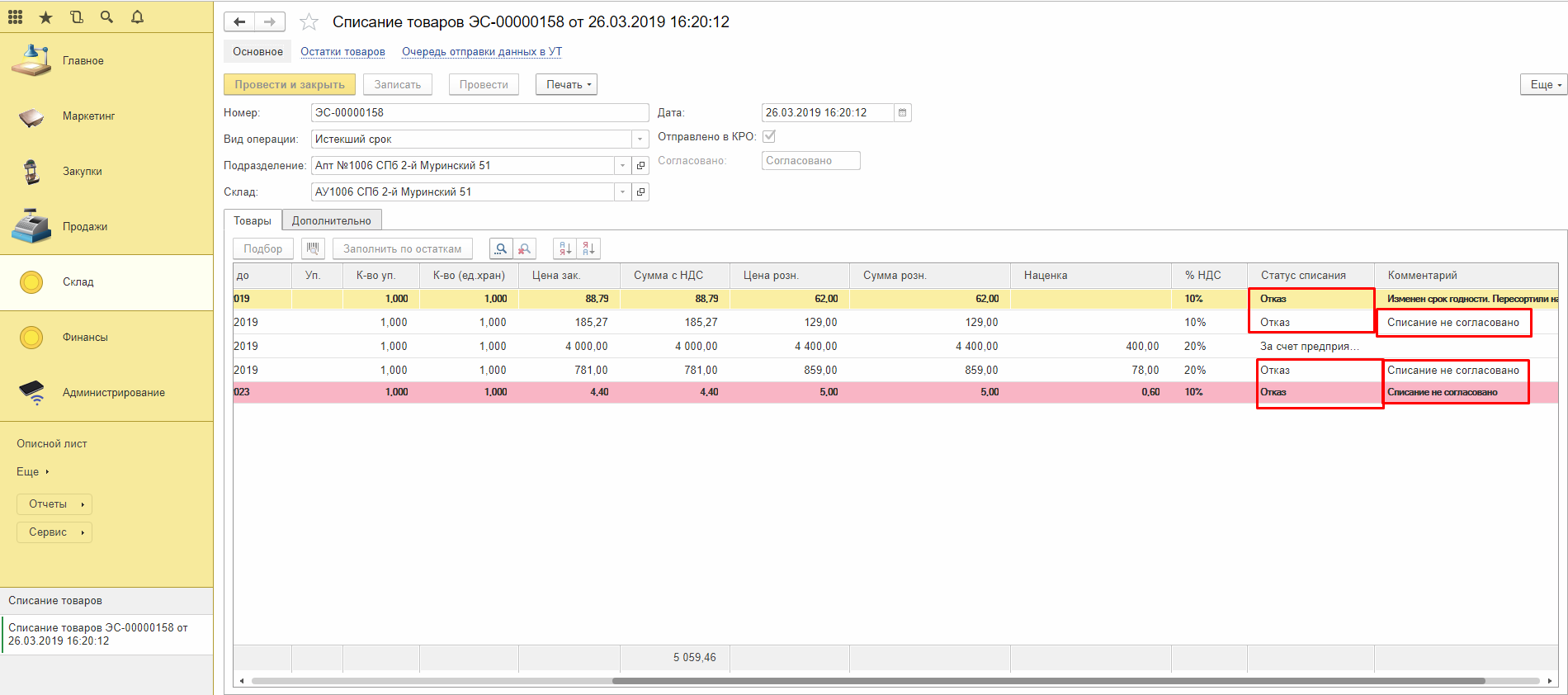Open the calendar picker in Дата field
This screenshot has height=695, width=1568.
pos(902,113)
